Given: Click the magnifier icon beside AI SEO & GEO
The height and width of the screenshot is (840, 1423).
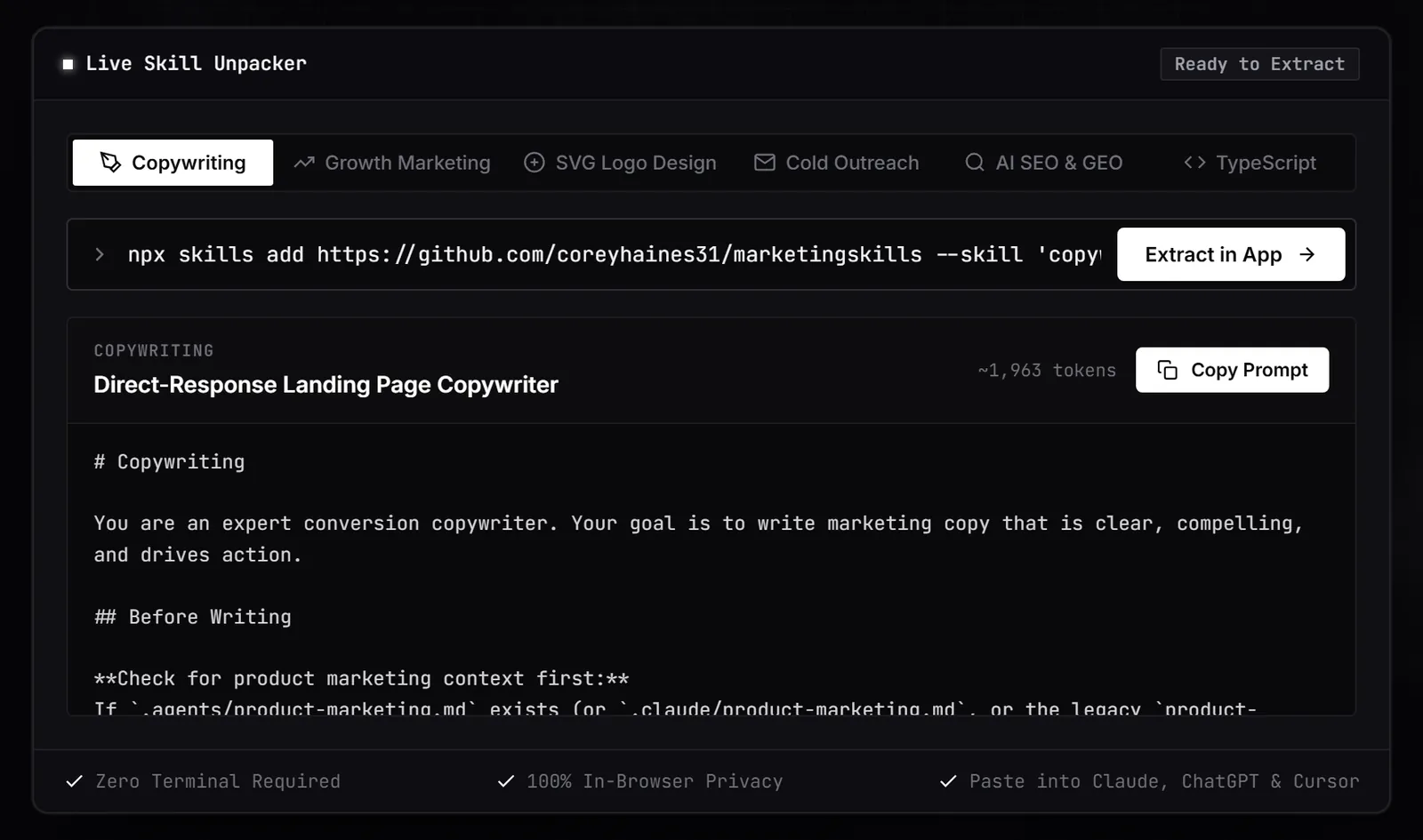Looking at the screenshot, I should (975, 163).
